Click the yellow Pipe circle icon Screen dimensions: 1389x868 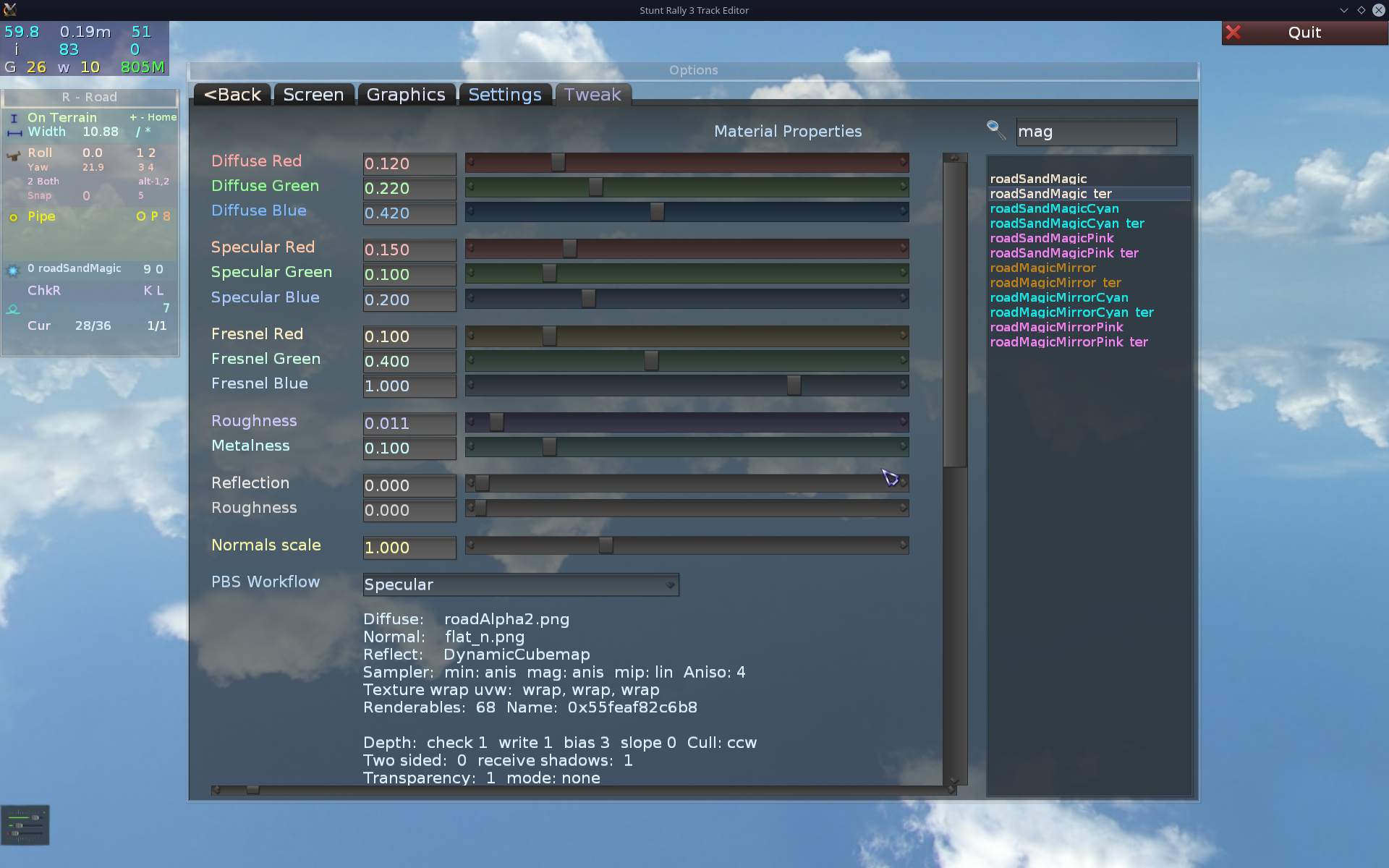pyautogui.click(x=13, y=217)
